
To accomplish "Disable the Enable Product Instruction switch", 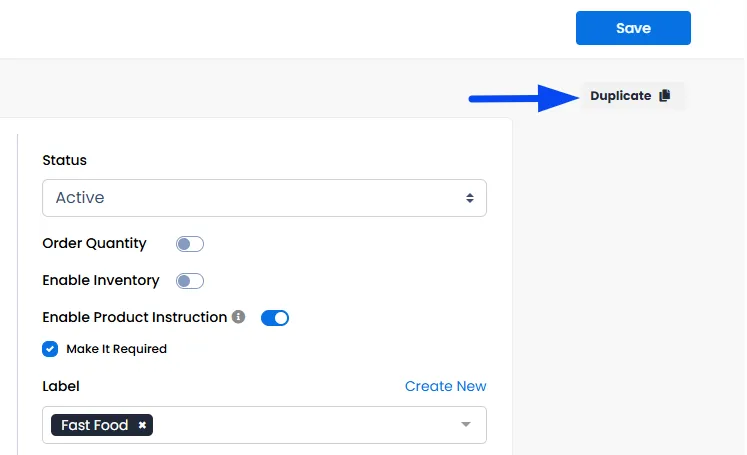I will (275, 318).
